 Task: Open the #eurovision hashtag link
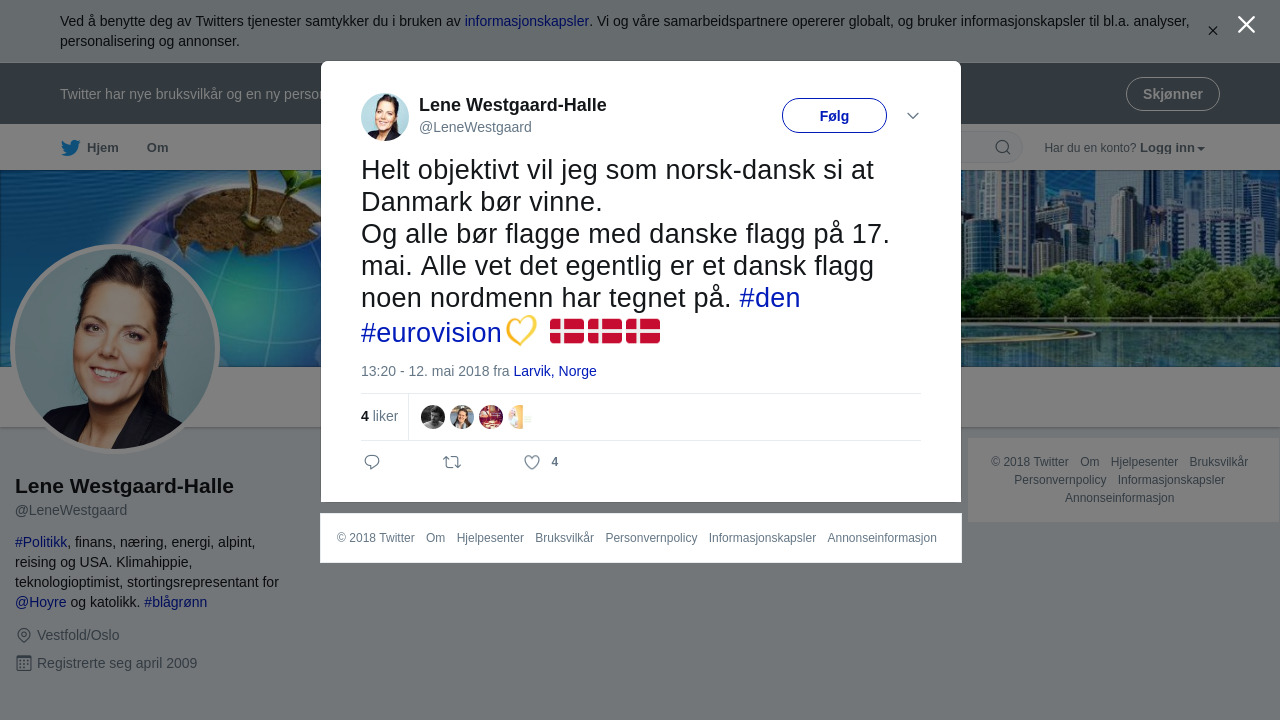(x=431, y=333)
